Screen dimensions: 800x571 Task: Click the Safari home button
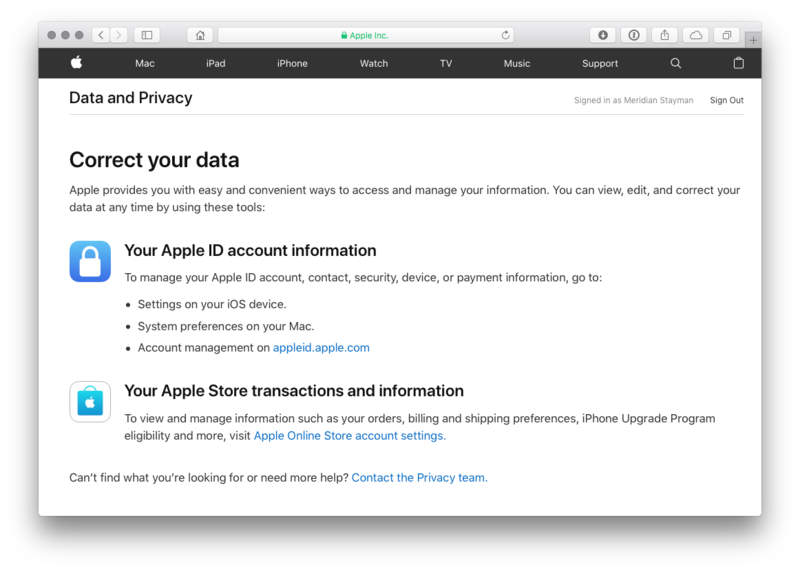click(200, 35)
